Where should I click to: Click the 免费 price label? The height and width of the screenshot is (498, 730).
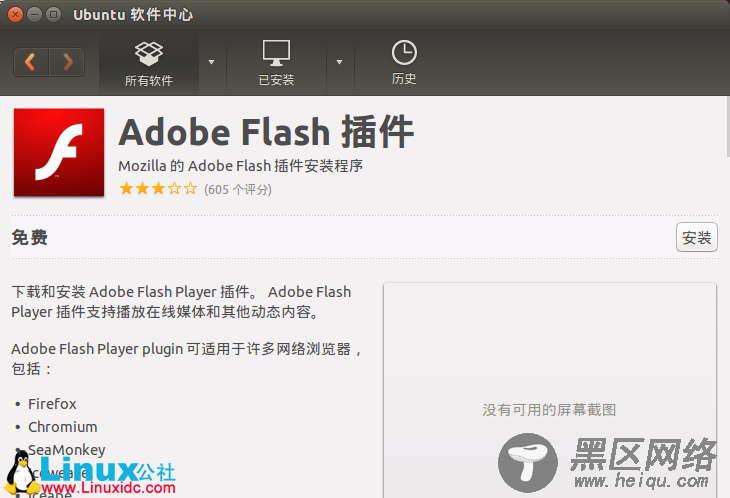pyautogui.click(x=29, y=237)
